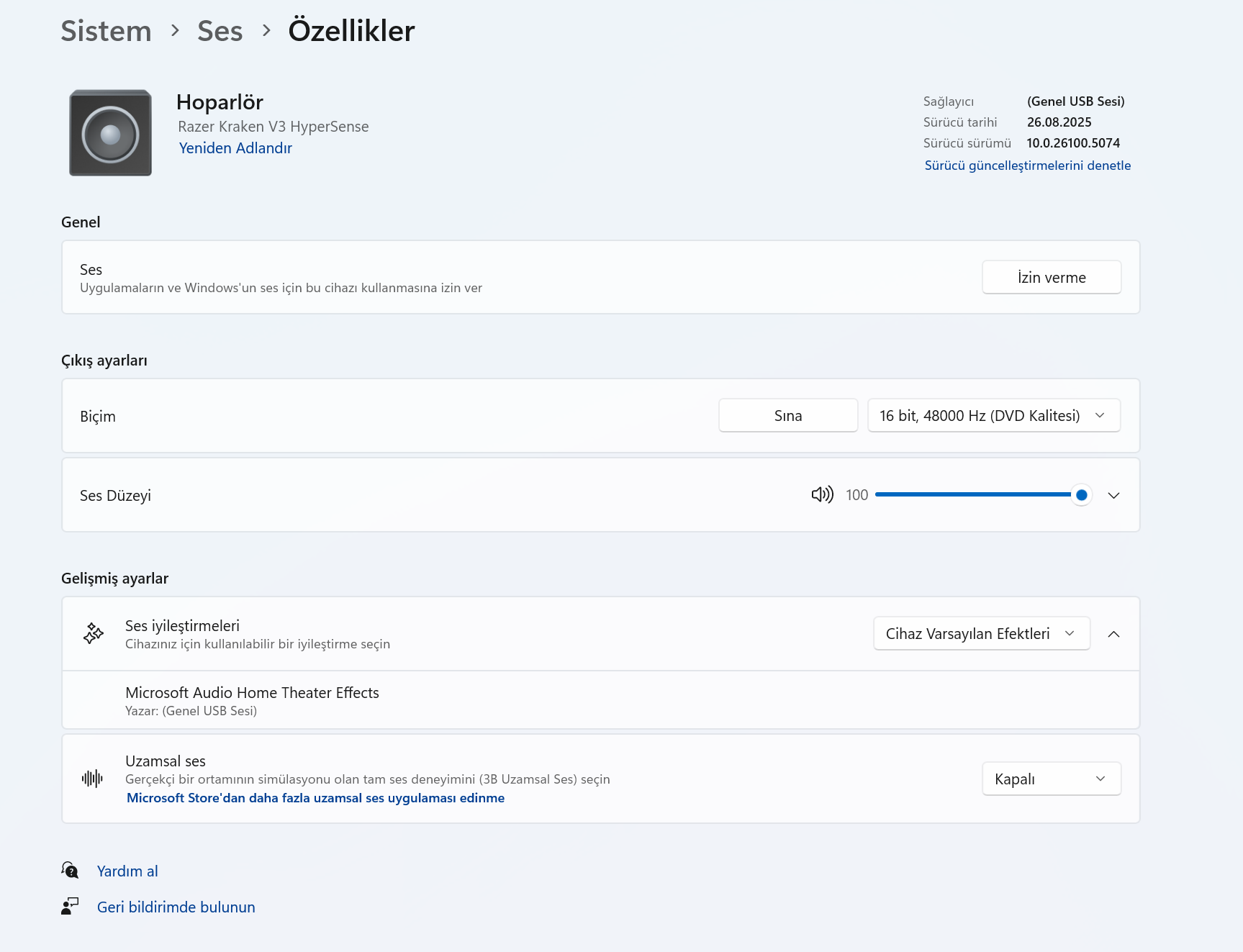The width and height of the screenshot is (1243, 952).
Task: Click the Razer Kraken V3 HyperSense name
Action: point(274,127)
